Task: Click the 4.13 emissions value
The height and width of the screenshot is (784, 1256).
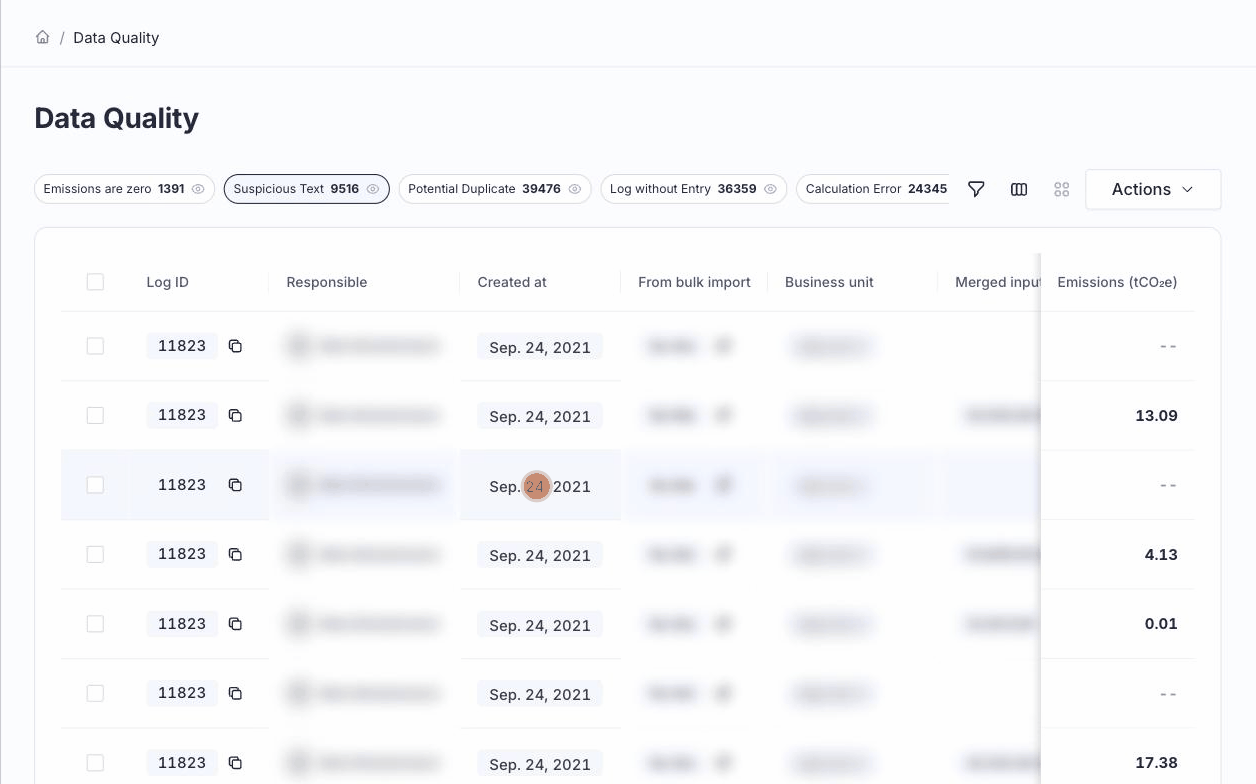Action: pyautogui.click(x=1161, y=554)
